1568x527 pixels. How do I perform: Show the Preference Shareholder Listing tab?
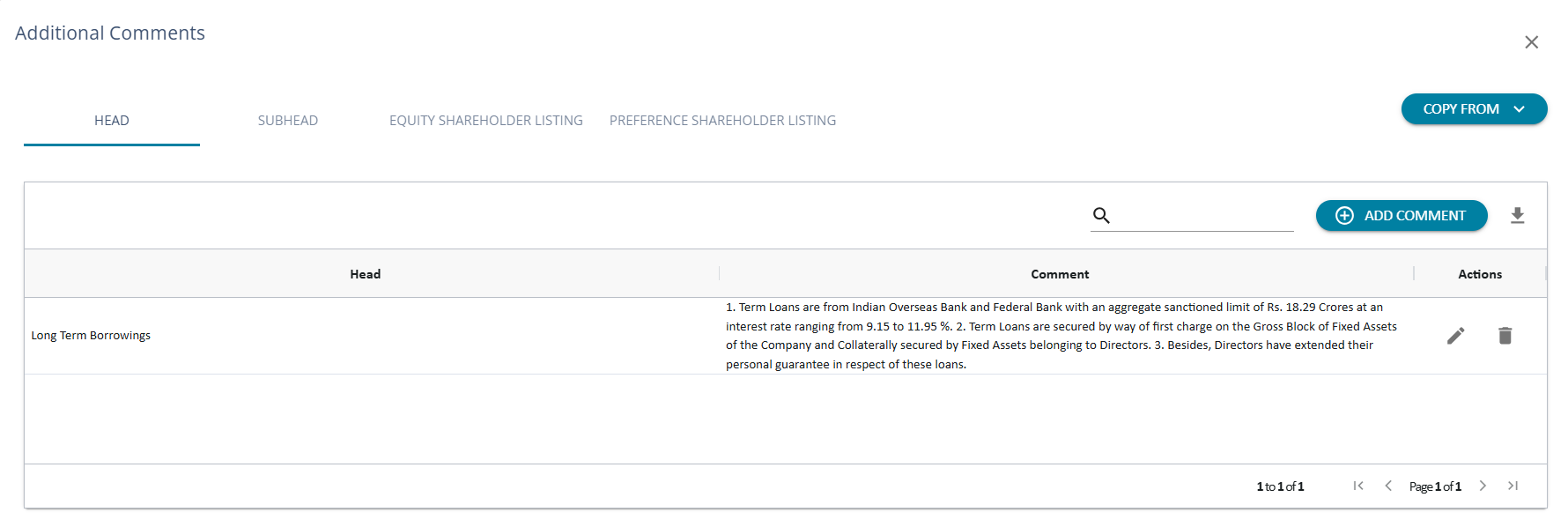point(722,121)
